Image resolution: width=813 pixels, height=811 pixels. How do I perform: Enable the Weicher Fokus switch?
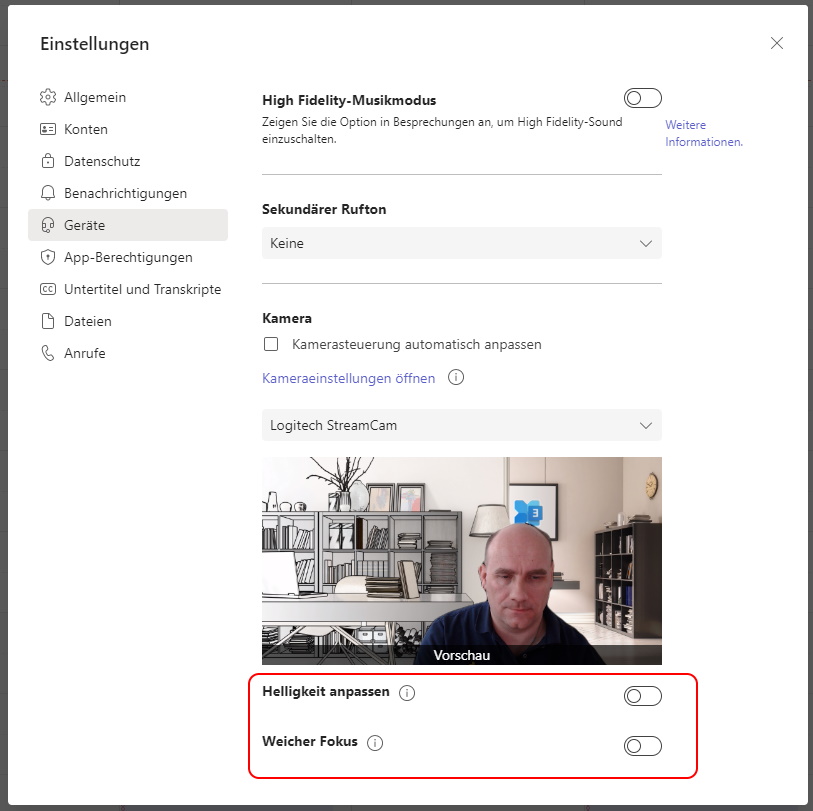click(x=643, y=746)
